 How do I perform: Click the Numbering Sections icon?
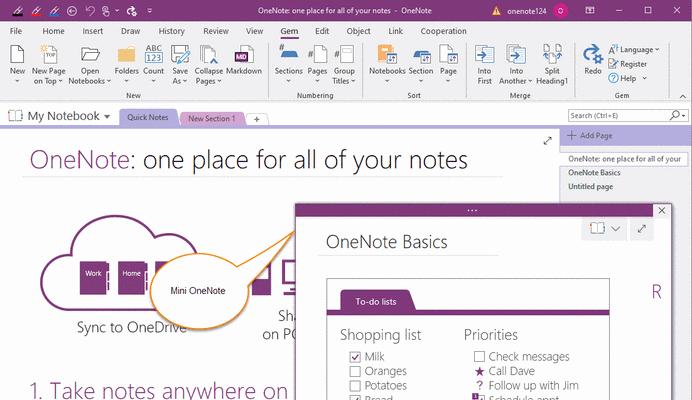[289, 53]
